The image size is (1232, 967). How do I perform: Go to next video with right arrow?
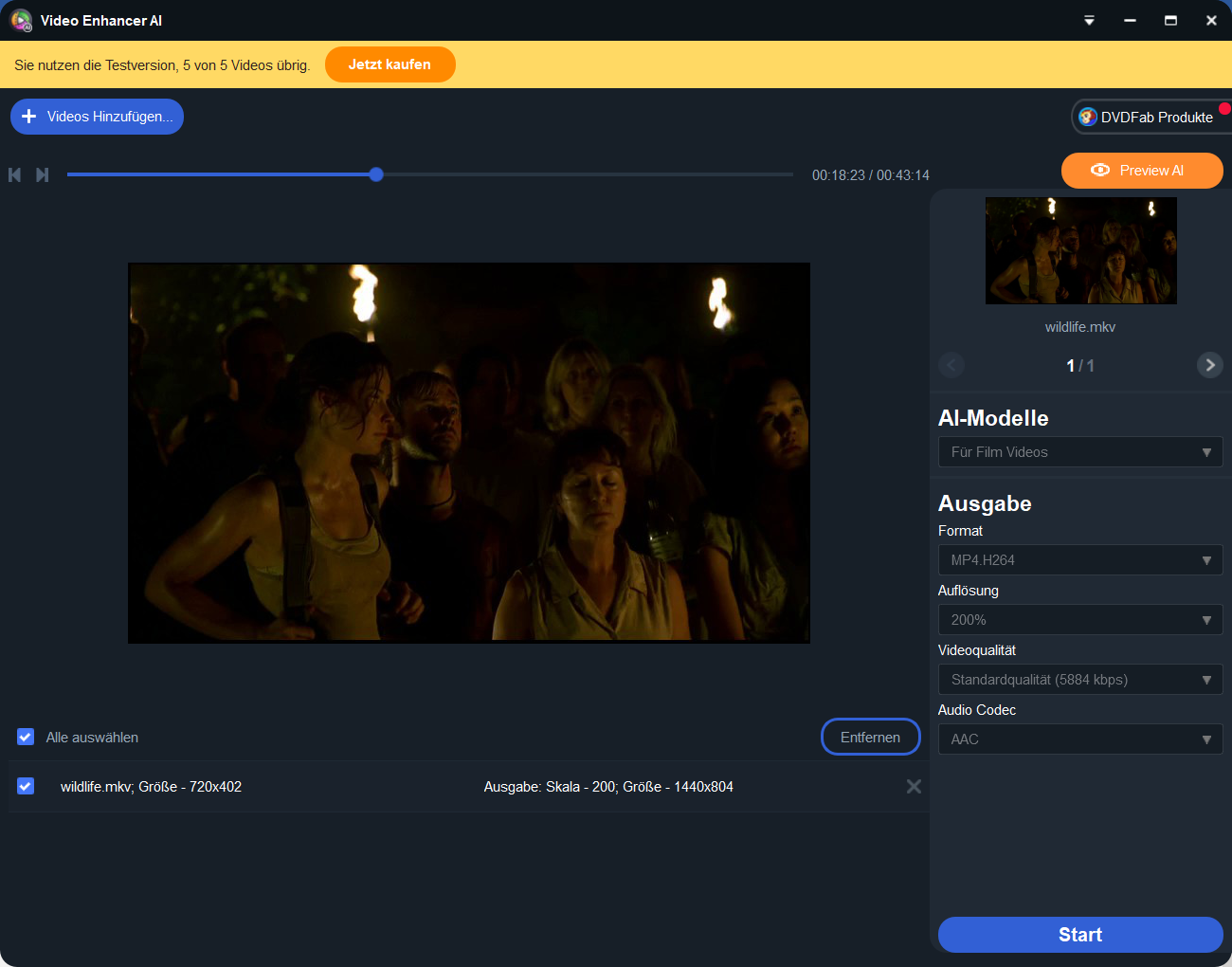1209,365
